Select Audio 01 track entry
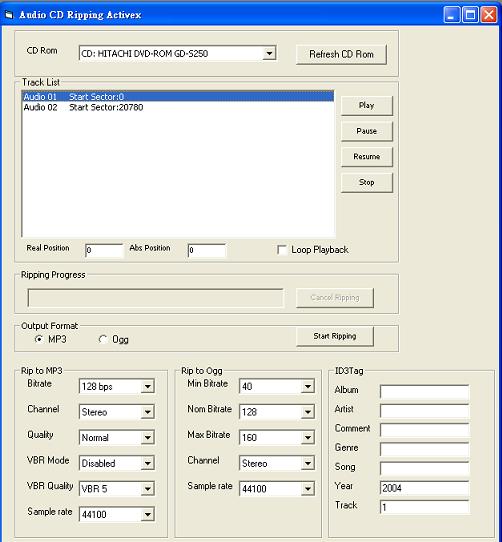The image size is (502, 542). [x=178, y=97]
